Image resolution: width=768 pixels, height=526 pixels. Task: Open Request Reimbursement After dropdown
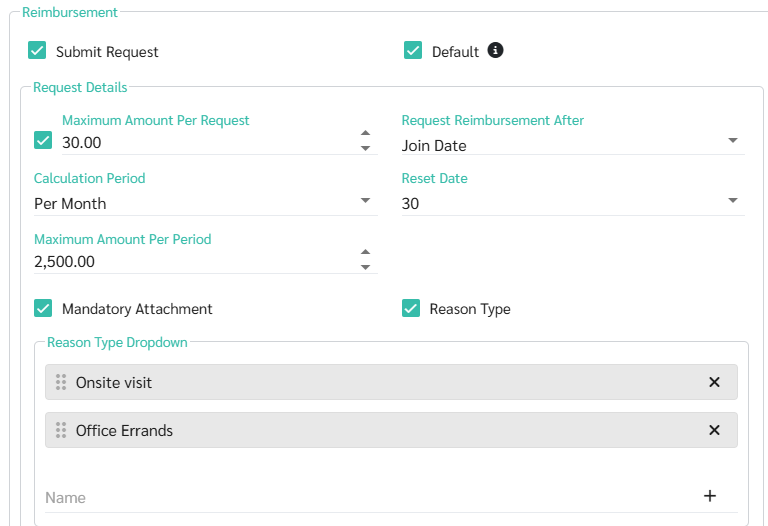[573, 145]
